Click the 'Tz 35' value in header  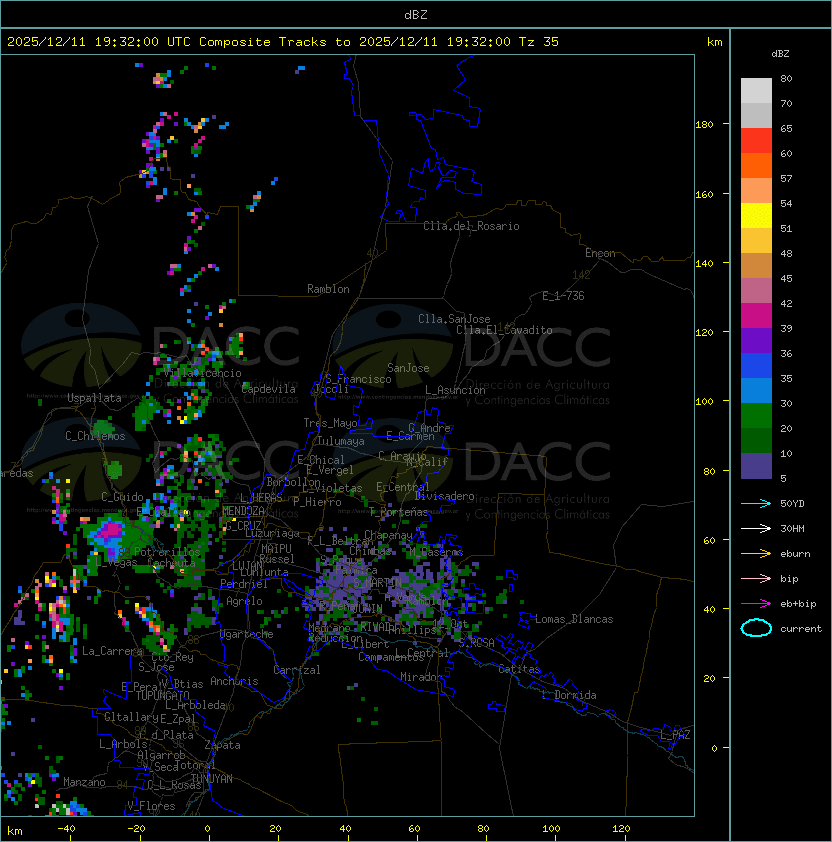(x=539, y=42)
